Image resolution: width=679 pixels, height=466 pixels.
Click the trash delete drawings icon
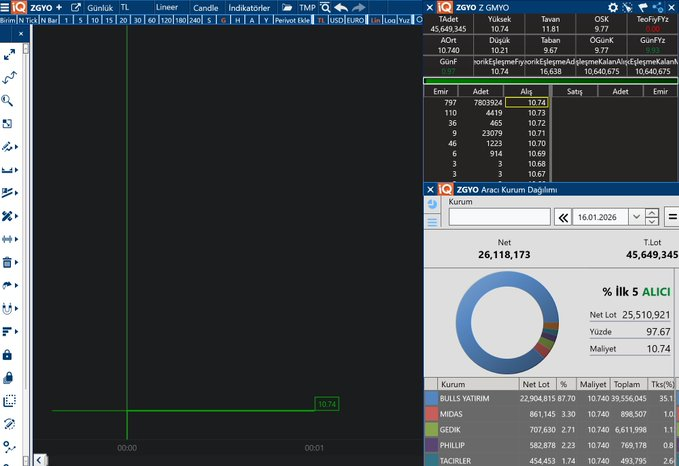[x=7, y=262]
